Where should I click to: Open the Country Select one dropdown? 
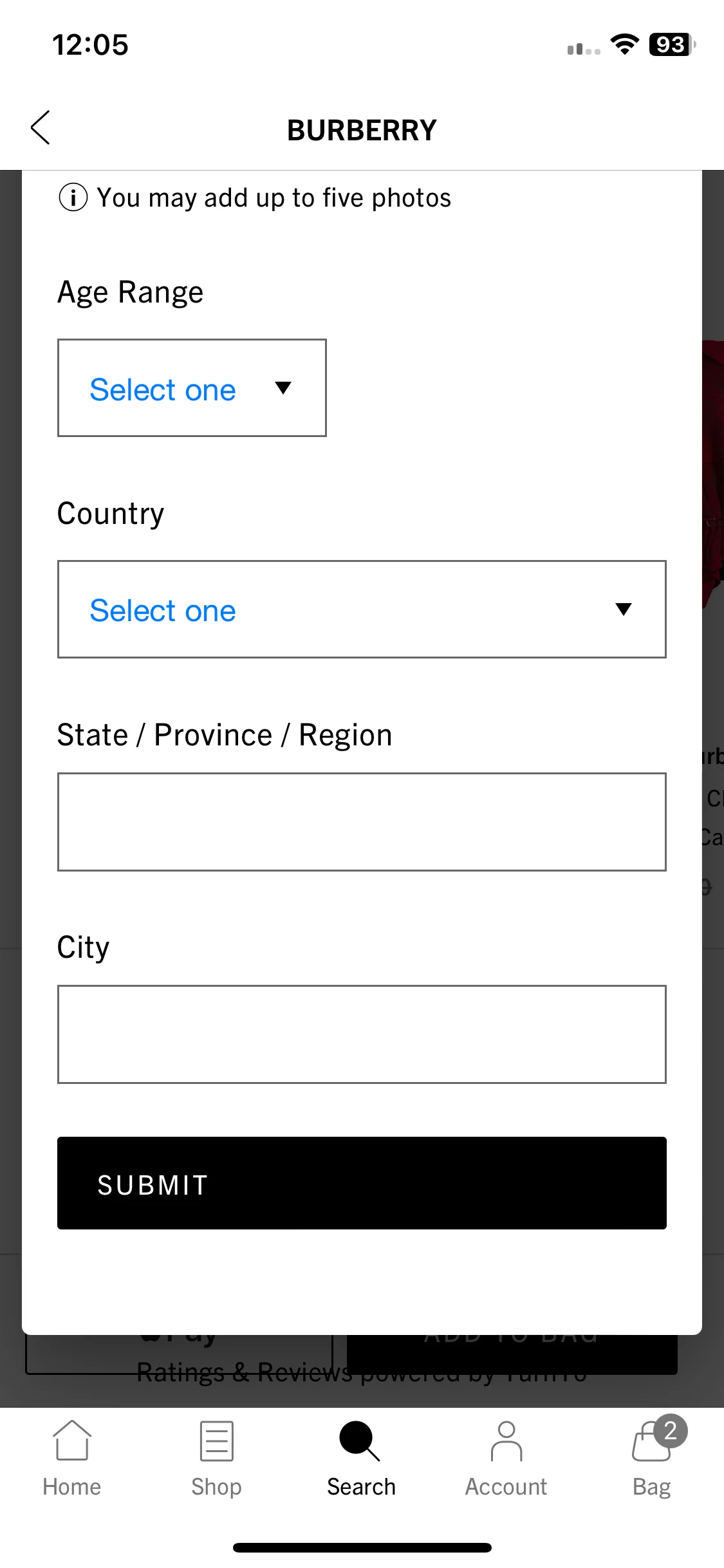point(362,610)
